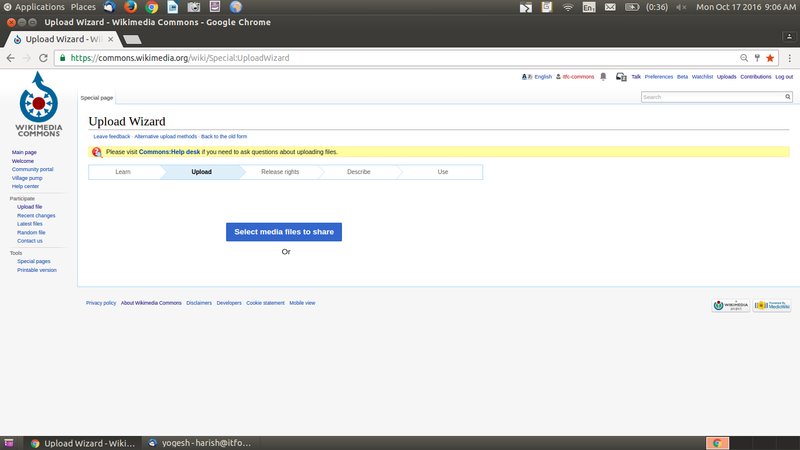Click the orange bookmark star
The width and height of the screenshot is (800, 450).
coord(770,58)
